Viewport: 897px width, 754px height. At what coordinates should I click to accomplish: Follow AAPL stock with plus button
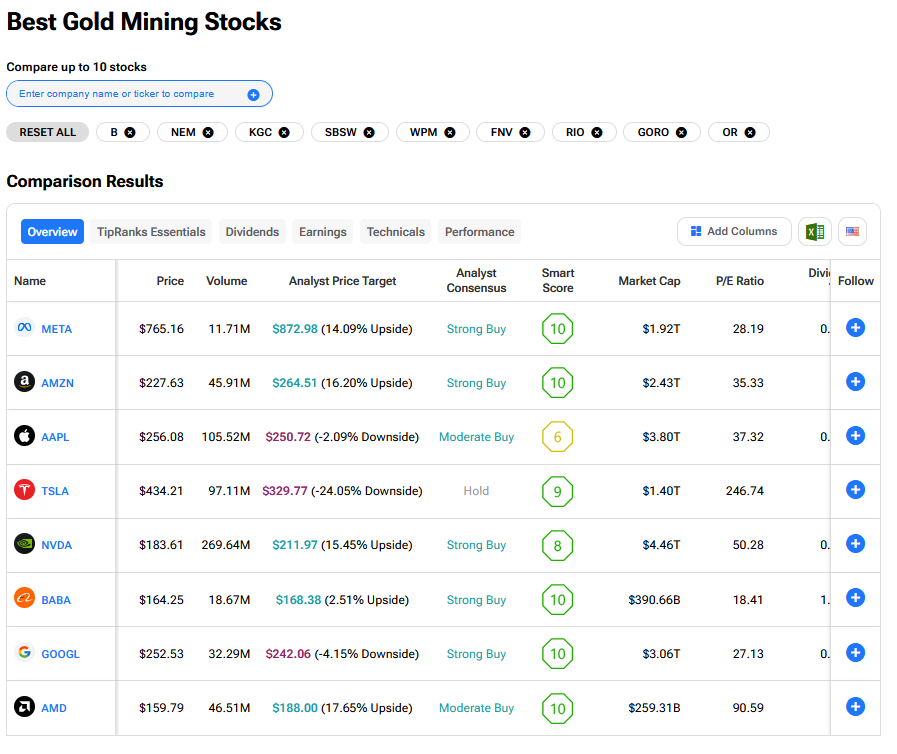(855, 436)
